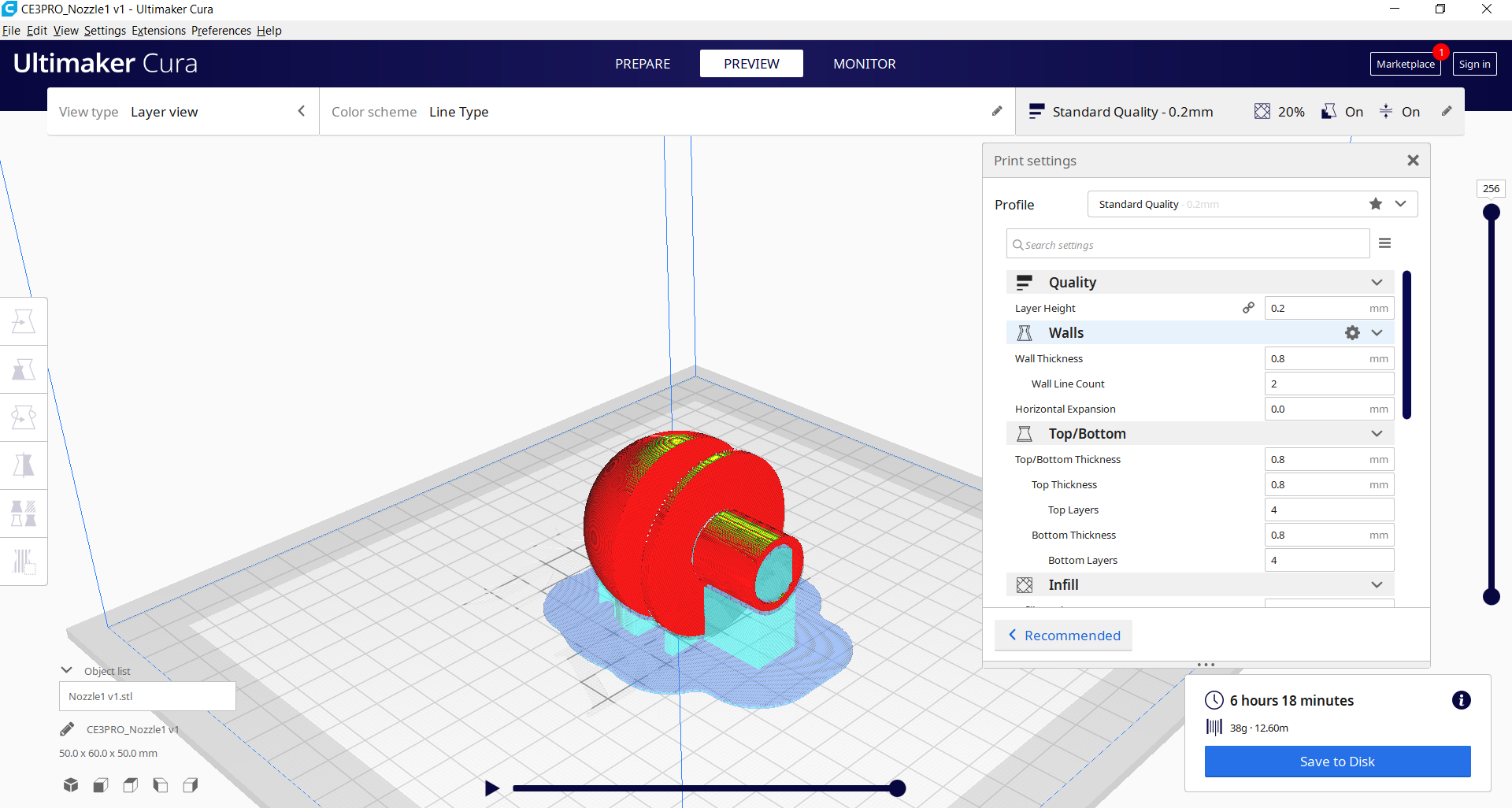
Task: Switch camera to left side view icon
Action: [161, 785]
